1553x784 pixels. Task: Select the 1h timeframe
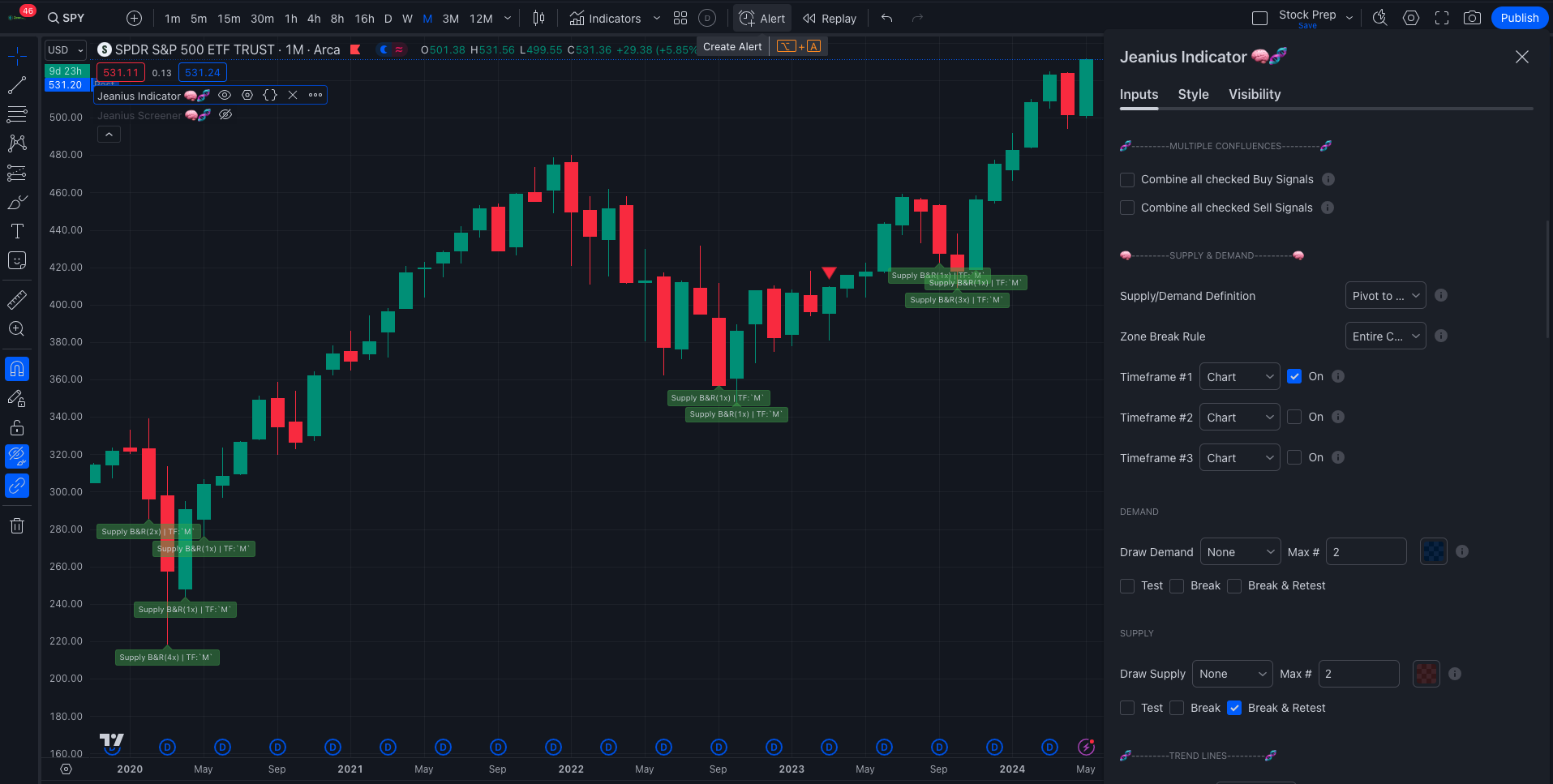(x=291, y=18)
